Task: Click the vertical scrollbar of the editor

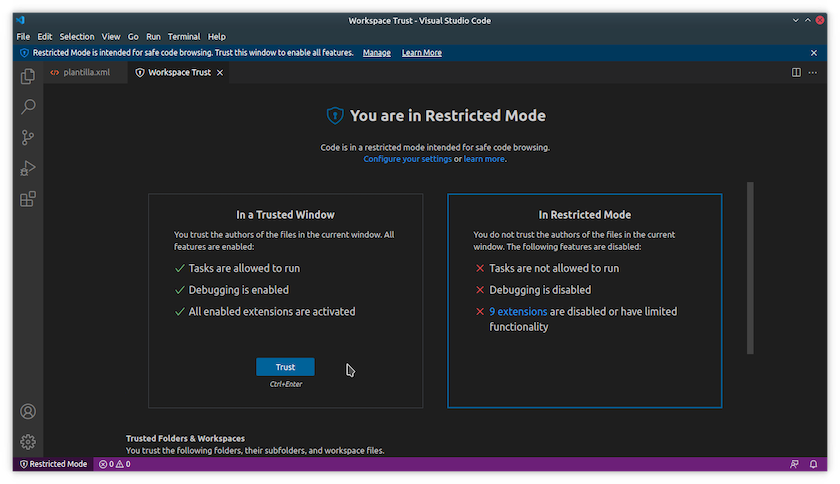Action: (x=750, y=267)
